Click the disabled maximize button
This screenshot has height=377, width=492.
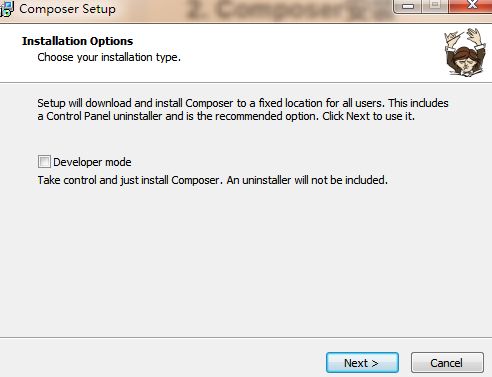pyautogui.click(x=435, y=6)
